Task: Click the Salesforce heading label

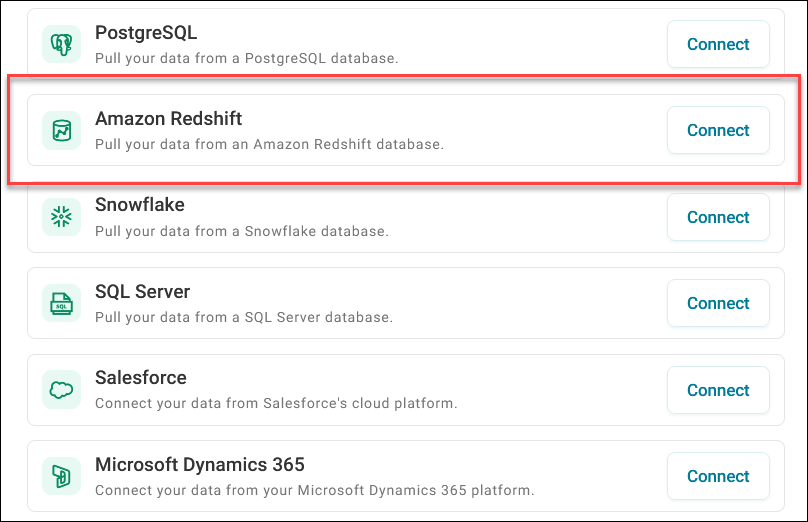Action: pyautogui.click(x=140, y=378)
